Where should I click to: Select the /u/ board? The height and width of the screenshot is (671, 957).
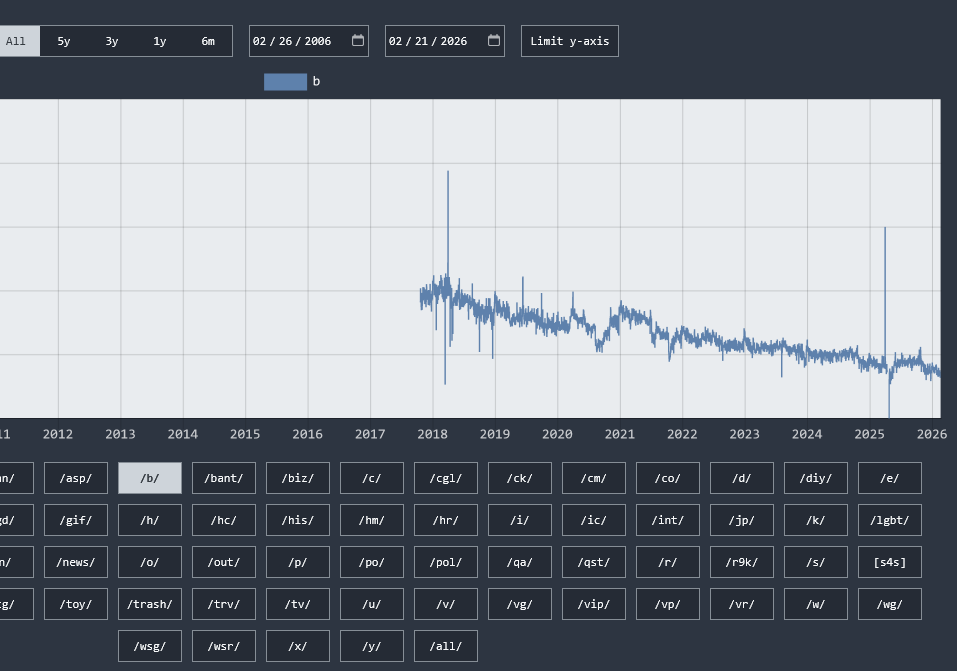[372, 604]
